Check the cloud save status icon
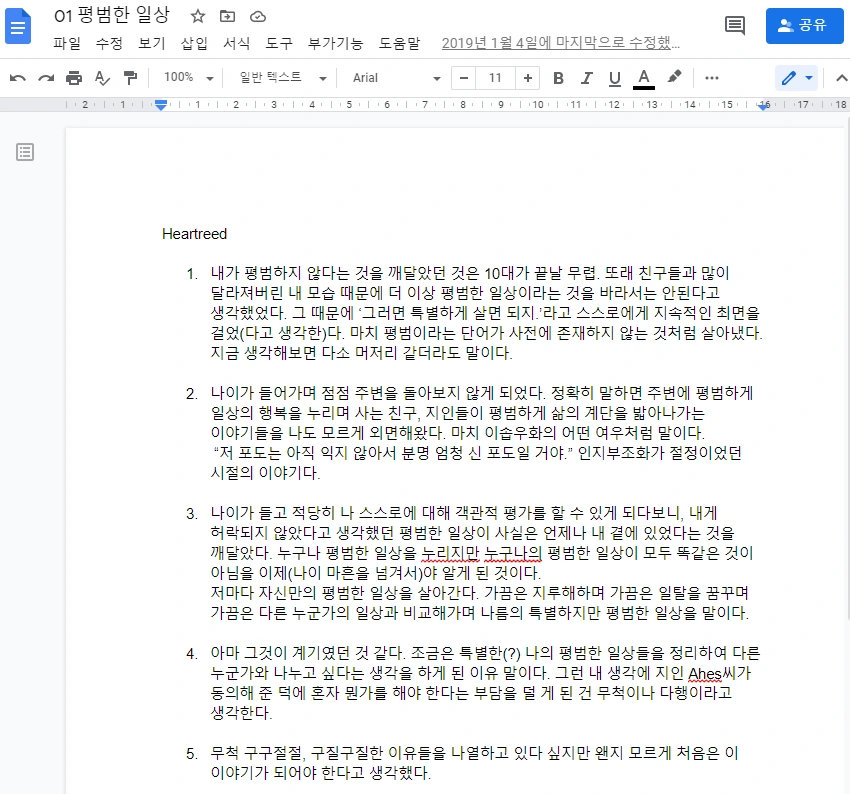The width and height of the screenshot is (850, 794). click(258, 17)
